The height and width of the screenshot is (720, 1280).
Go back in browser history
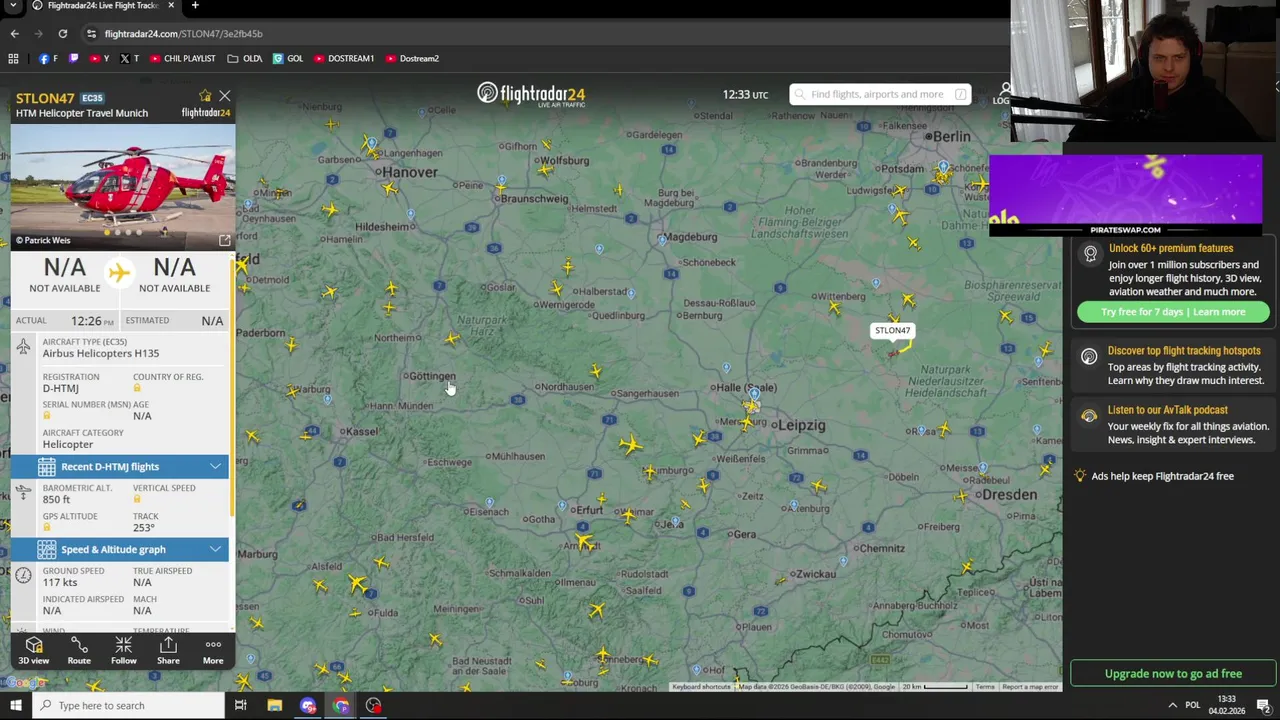click(14, 33)
